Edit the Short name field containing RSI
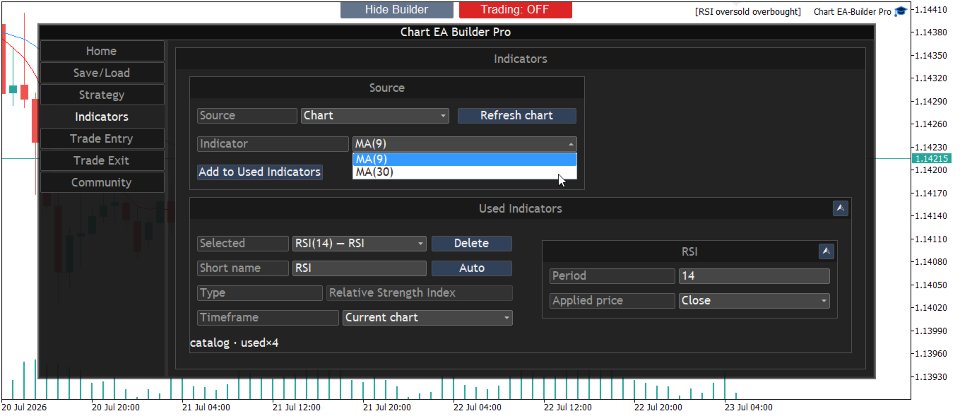Viewport: 960px width, 416px height. (x=359, y=268)
